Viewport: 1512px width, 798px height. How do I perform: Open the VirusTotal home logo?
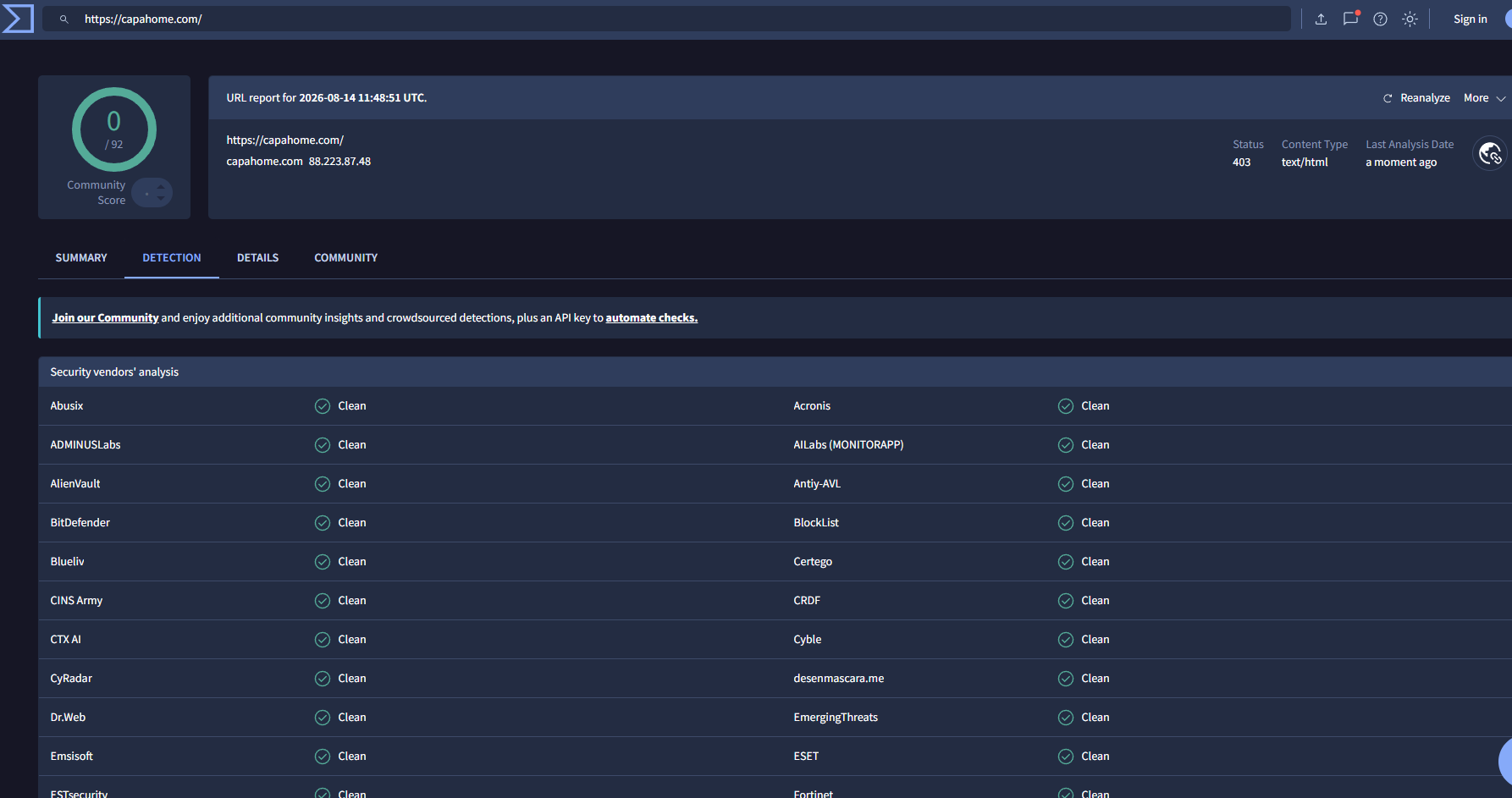(x=18, y=19)
